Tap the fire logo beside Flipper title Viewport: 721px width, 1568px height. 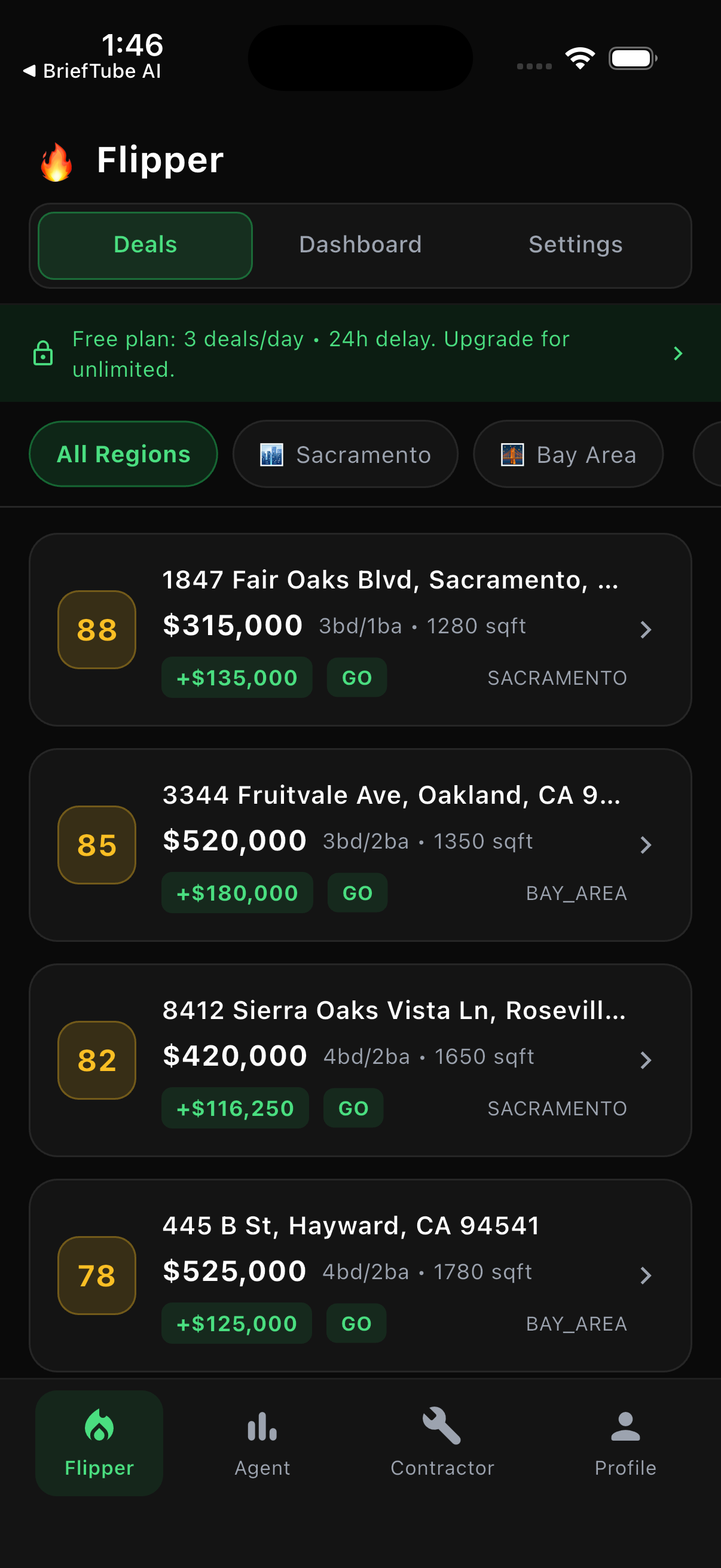(57, 162)
